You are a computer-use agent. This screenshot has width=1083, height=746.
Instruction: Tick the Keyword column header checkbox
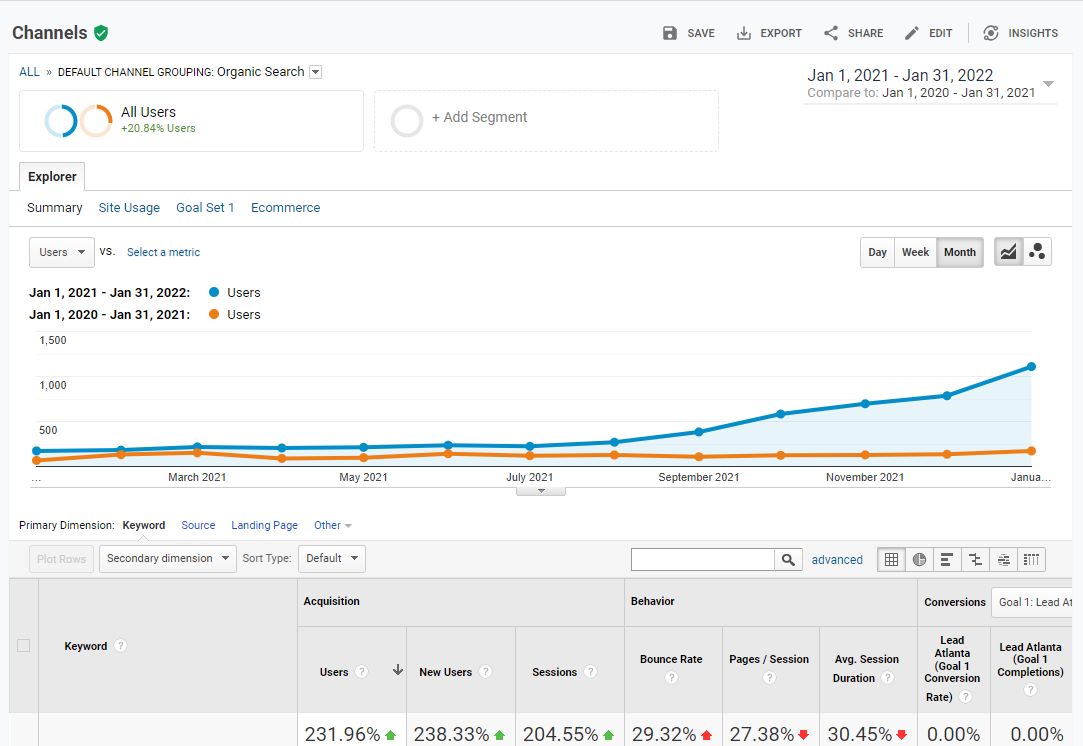tap(24, 646)
